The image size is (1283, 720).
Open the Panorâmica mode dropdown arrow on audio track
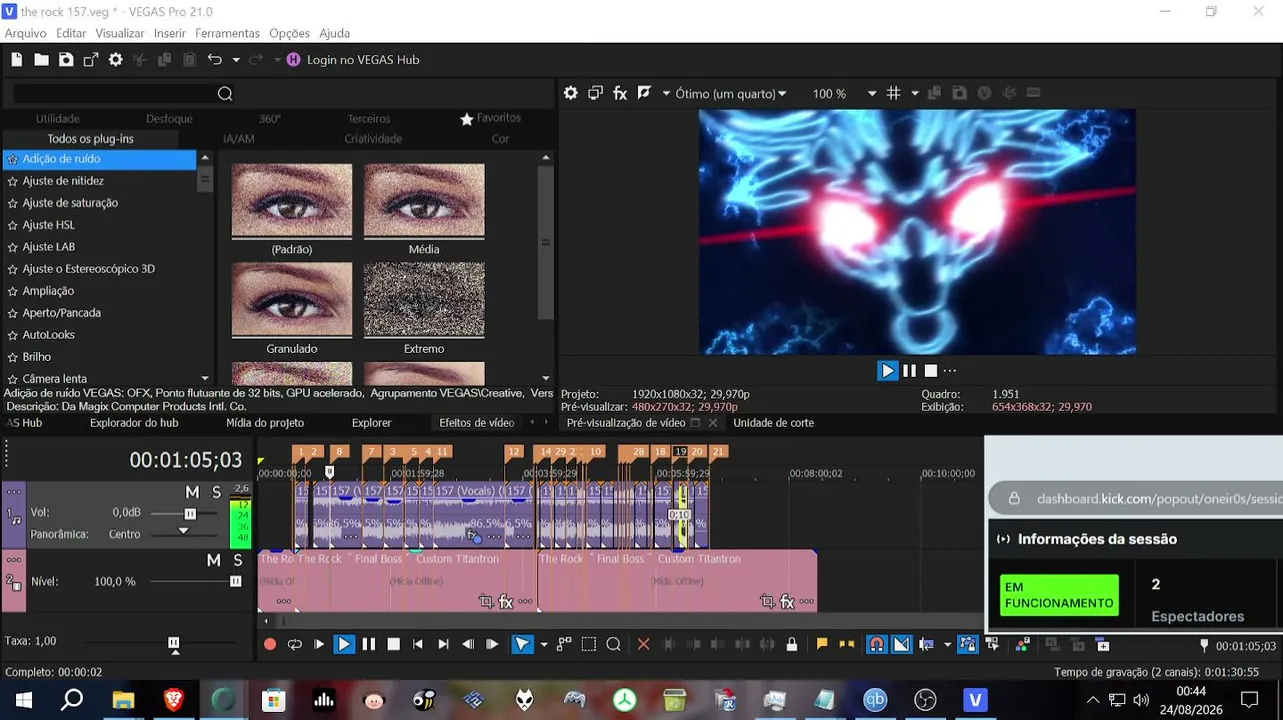click(x=183, y=531)
